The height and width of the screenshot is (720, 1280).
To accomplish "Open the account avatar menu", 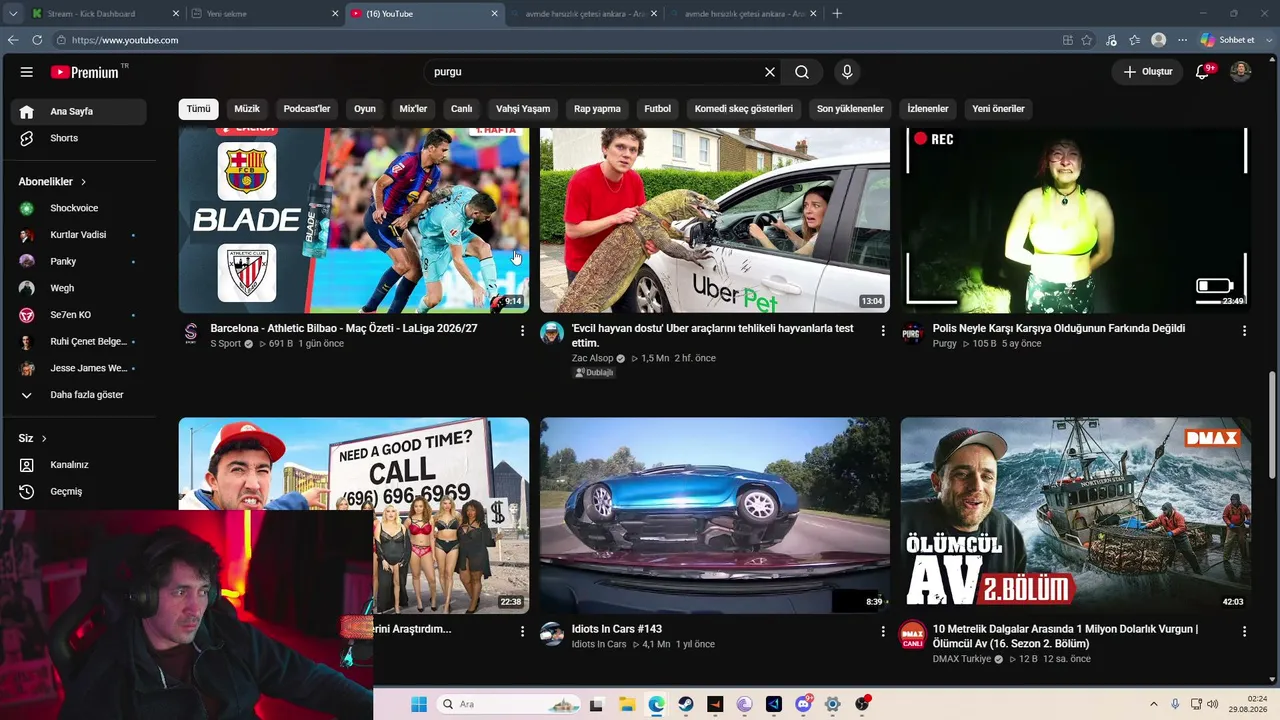I will 1240,72.
